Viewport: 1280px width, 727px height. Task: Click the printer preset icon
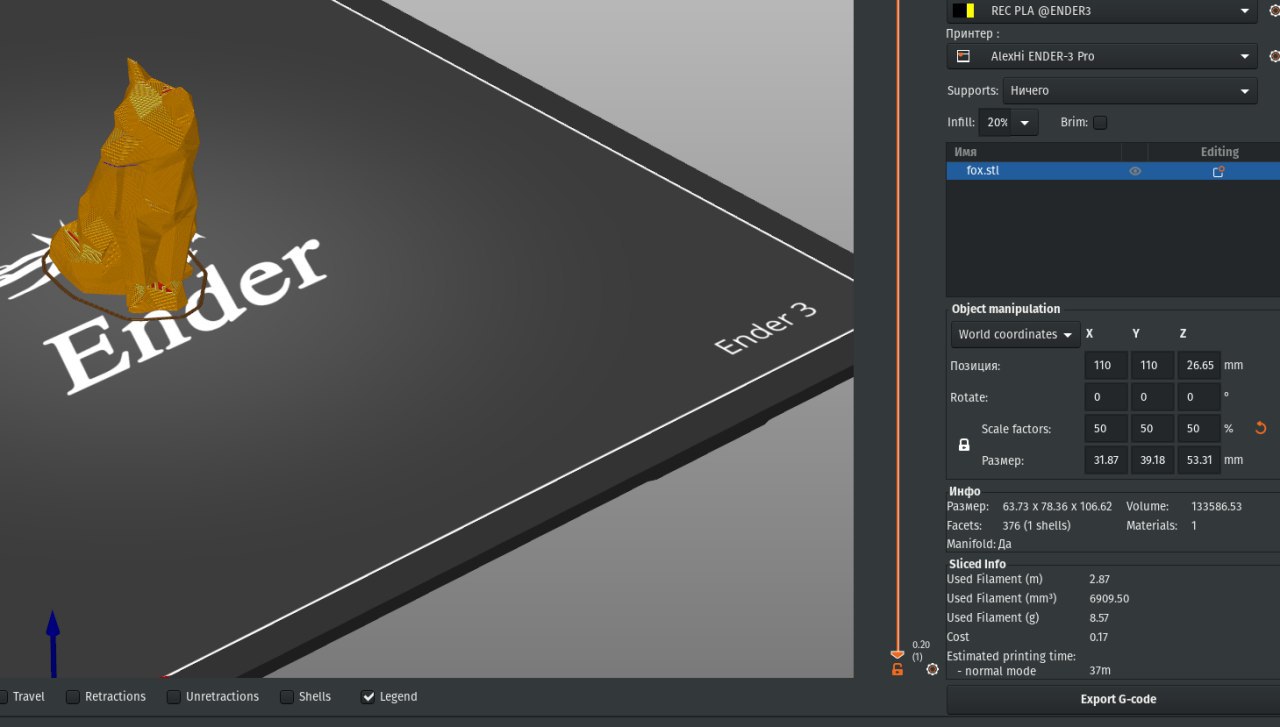pyautogui.click(x=963, y=56)
